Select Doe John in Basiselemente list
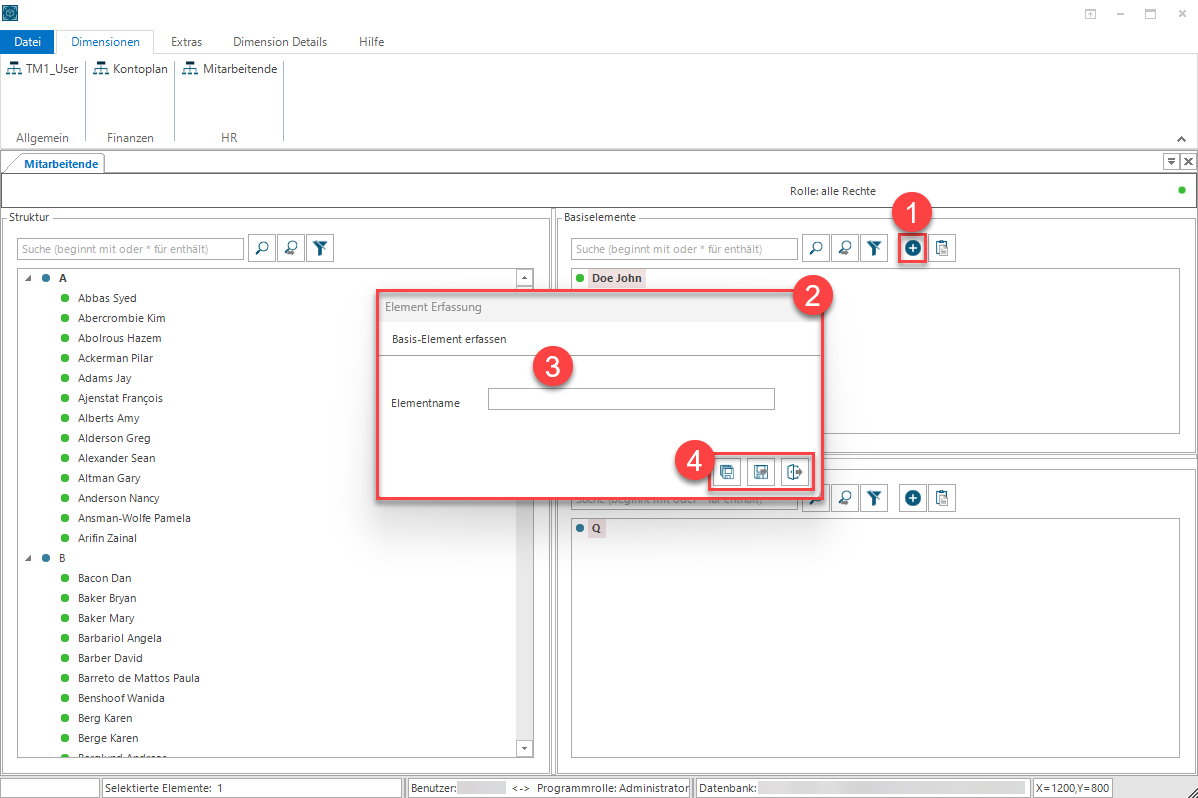The width and height of the screenshot is (1198, 798). coord(617,278)
